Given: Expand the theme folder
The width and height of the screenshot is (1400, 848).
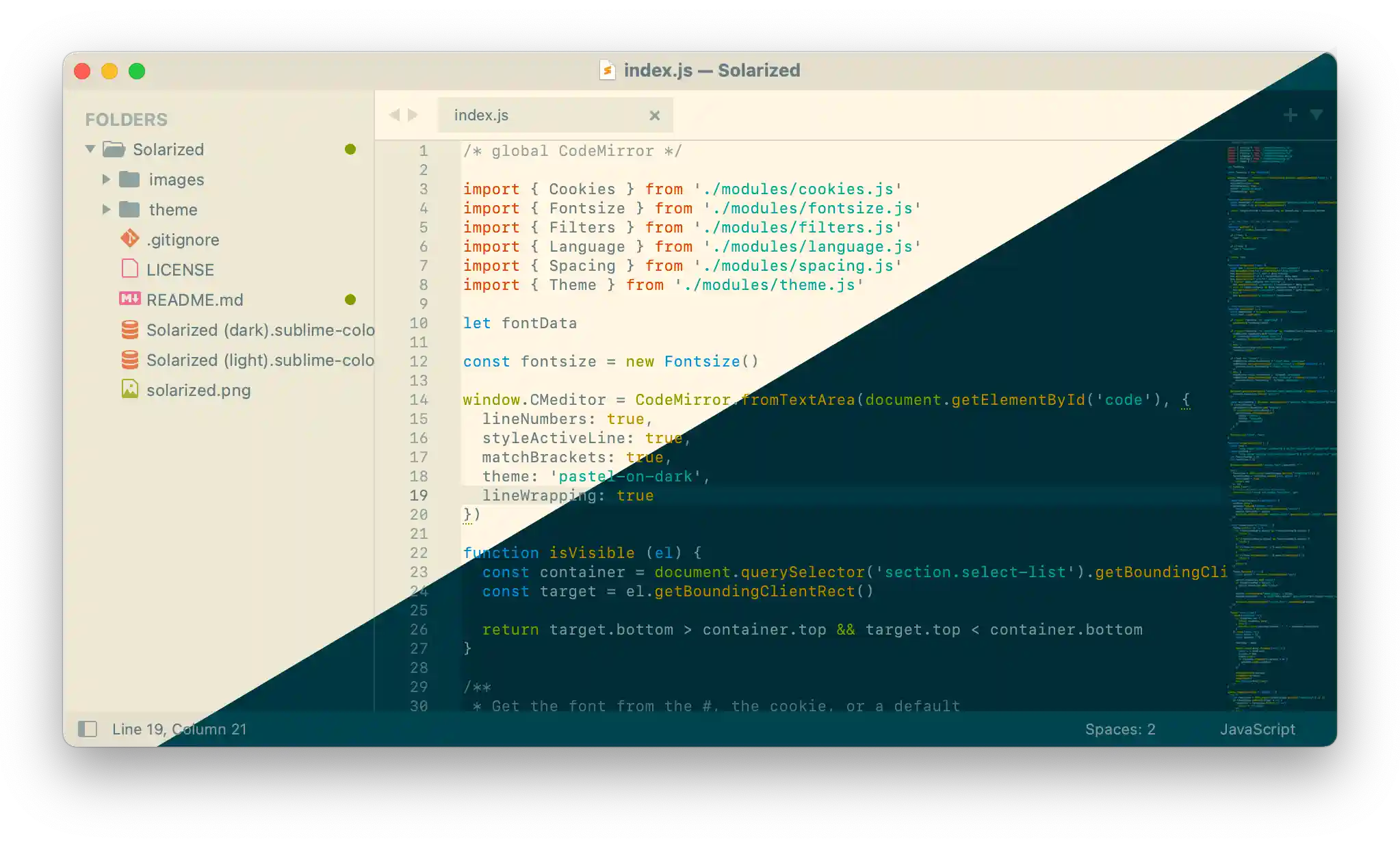Looking at the screenshot, I should pyautogui.click(x=106, y=209).
